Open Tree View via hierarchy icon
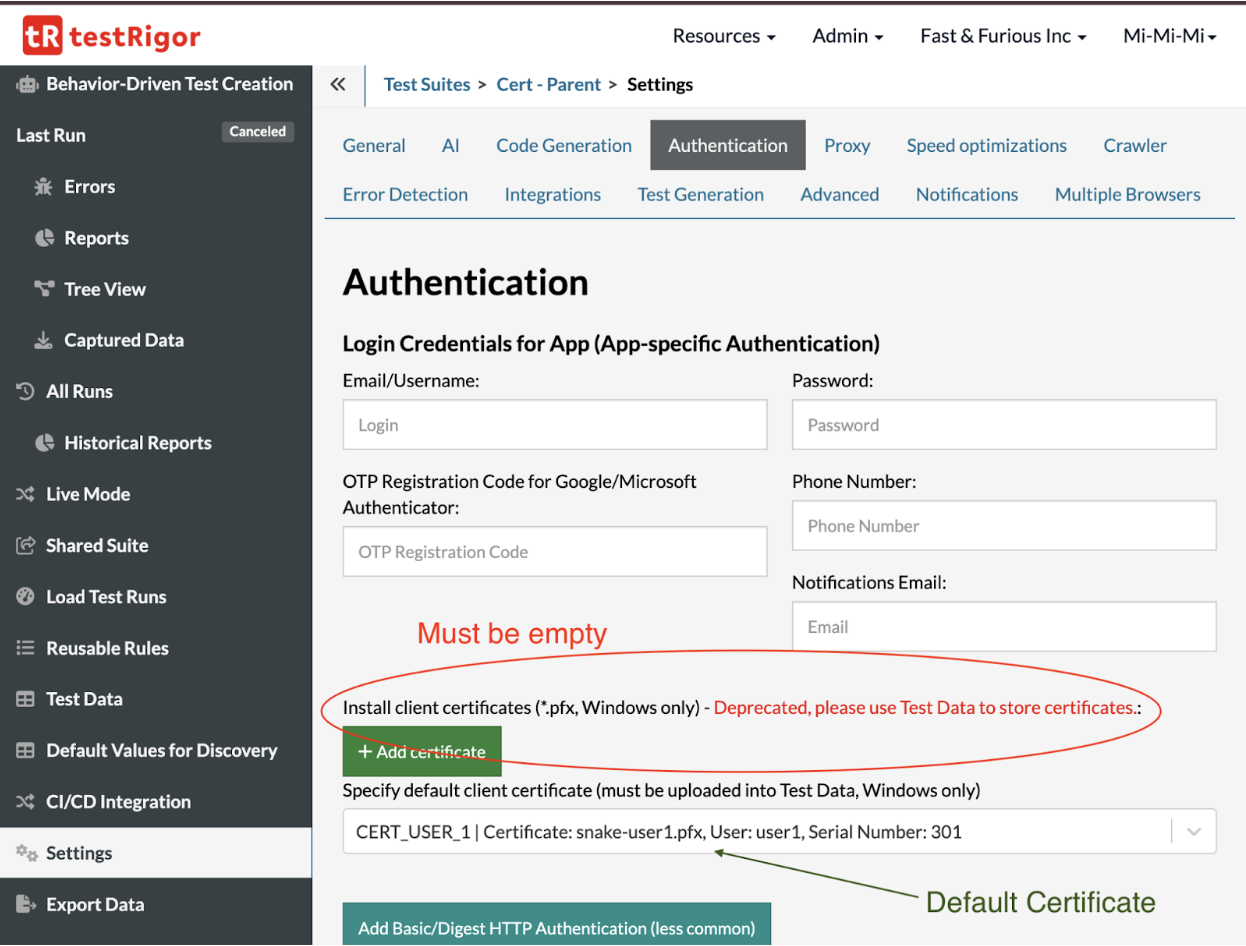Image resolution: width=1246 pixels, height=946 pixels. pyautogui.click(x=43, y=289)
